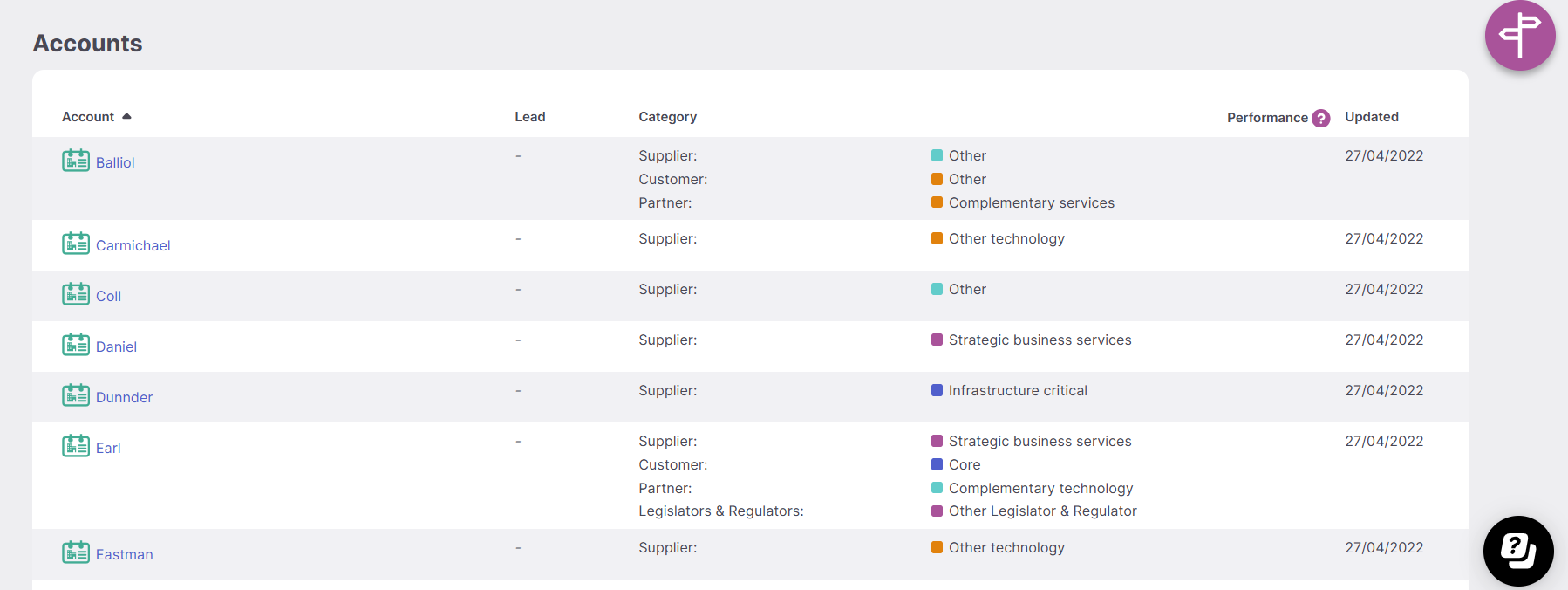This screenshot has height=590, width=1568.
Task: Click Dunnder's blue Infrastructure critical swatch
Action: [x=937, y=390]
